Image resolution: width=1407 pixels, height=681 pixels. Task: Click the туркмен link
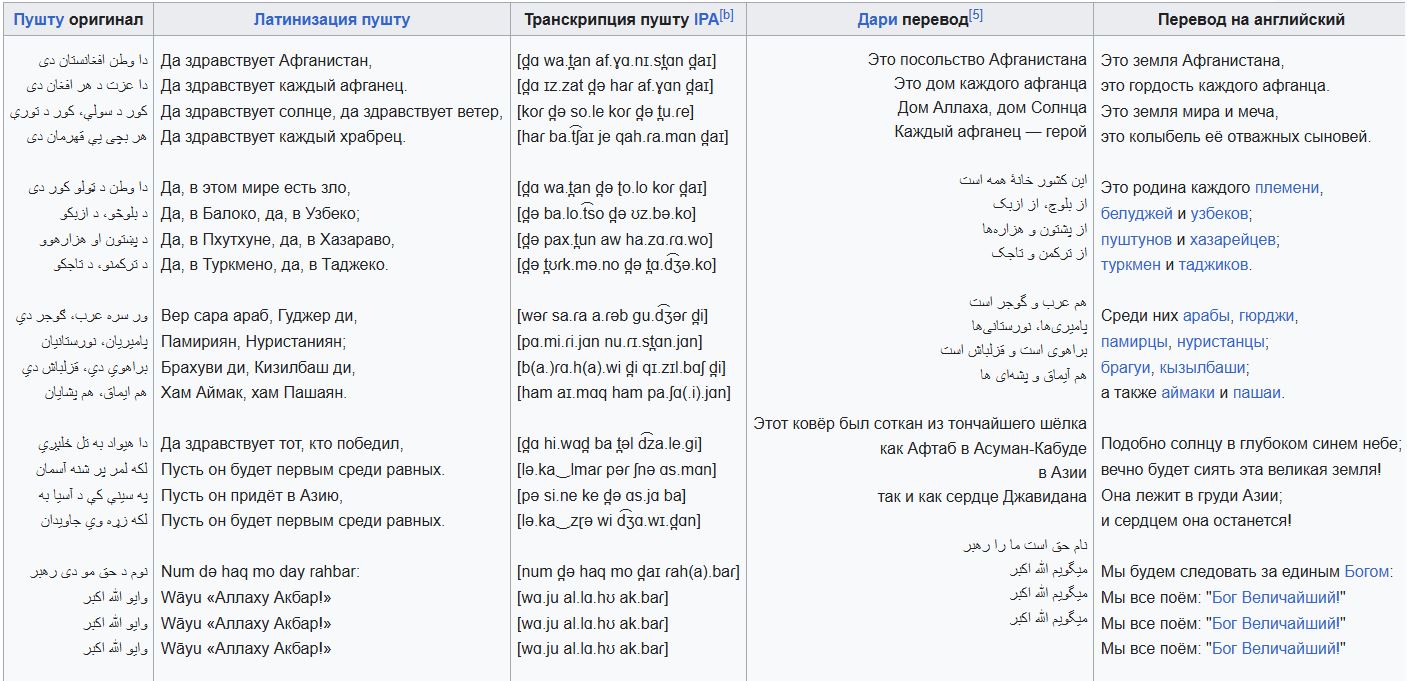[x=1130, y=265]
